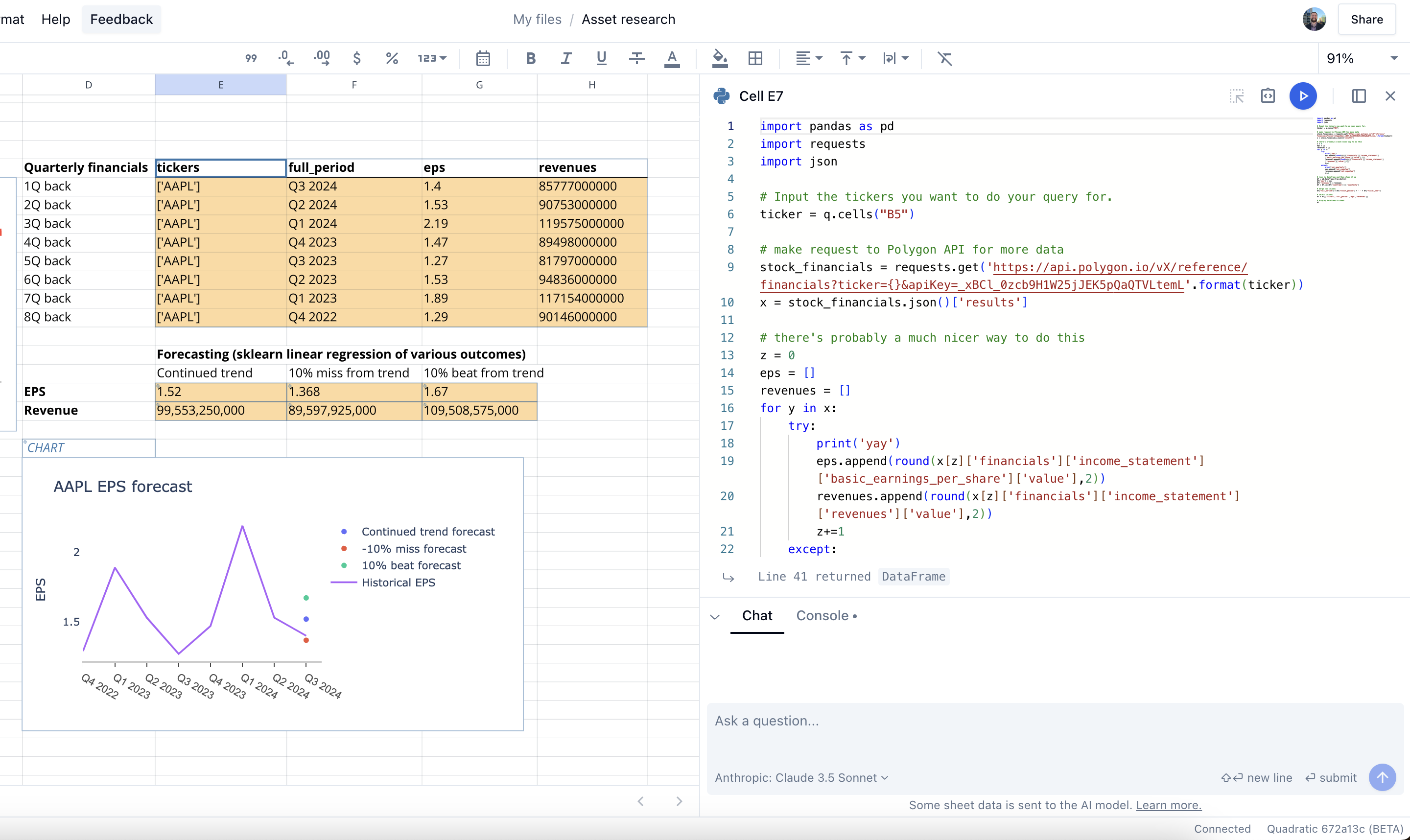Screen dimensions: 1410x840
Task: Toggle Historical EPS legend entry
Action: tap(384, 583)
